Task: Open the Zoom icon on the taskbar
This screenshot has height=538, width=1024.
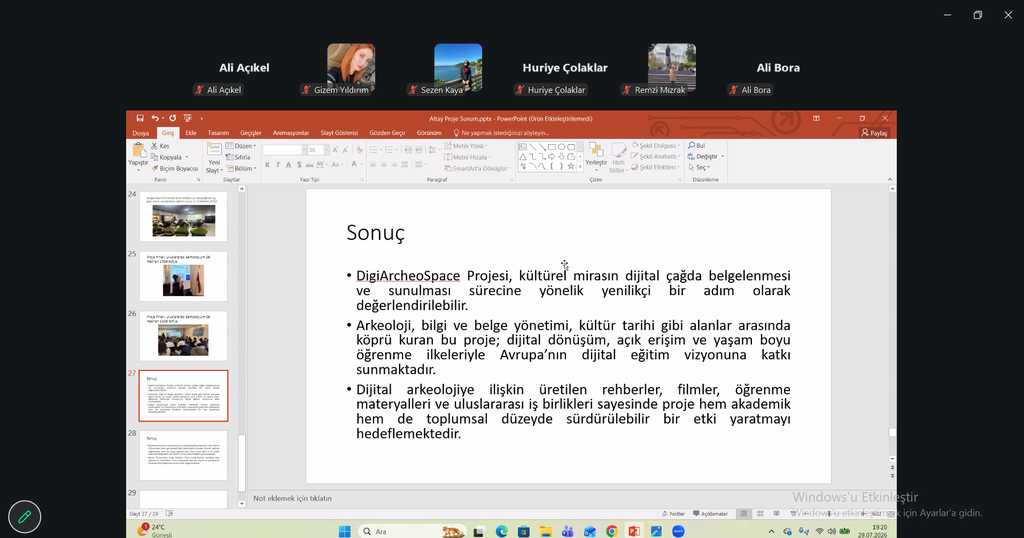Action: (678, 531)
